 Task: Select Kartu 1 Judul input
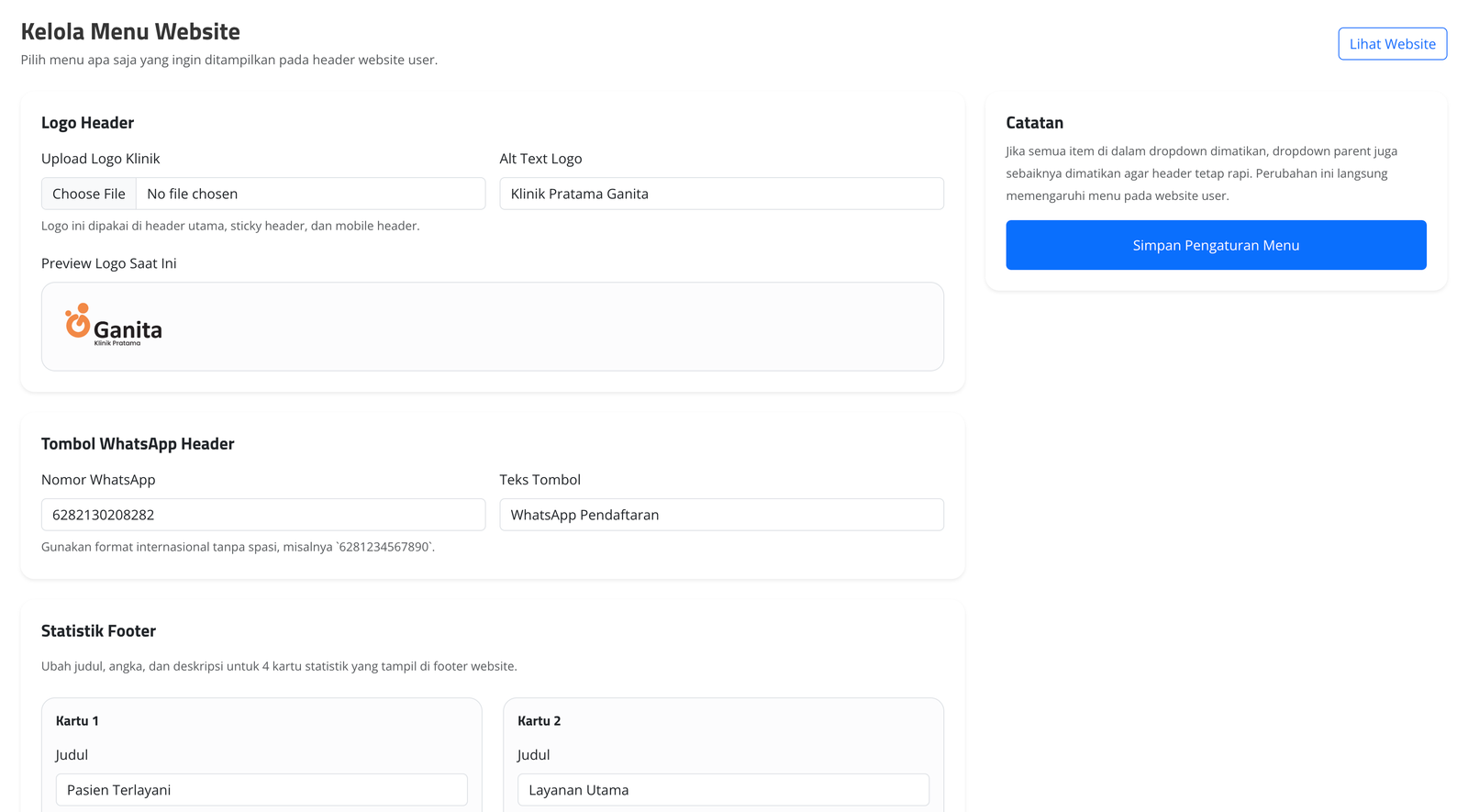pos(261,790)
